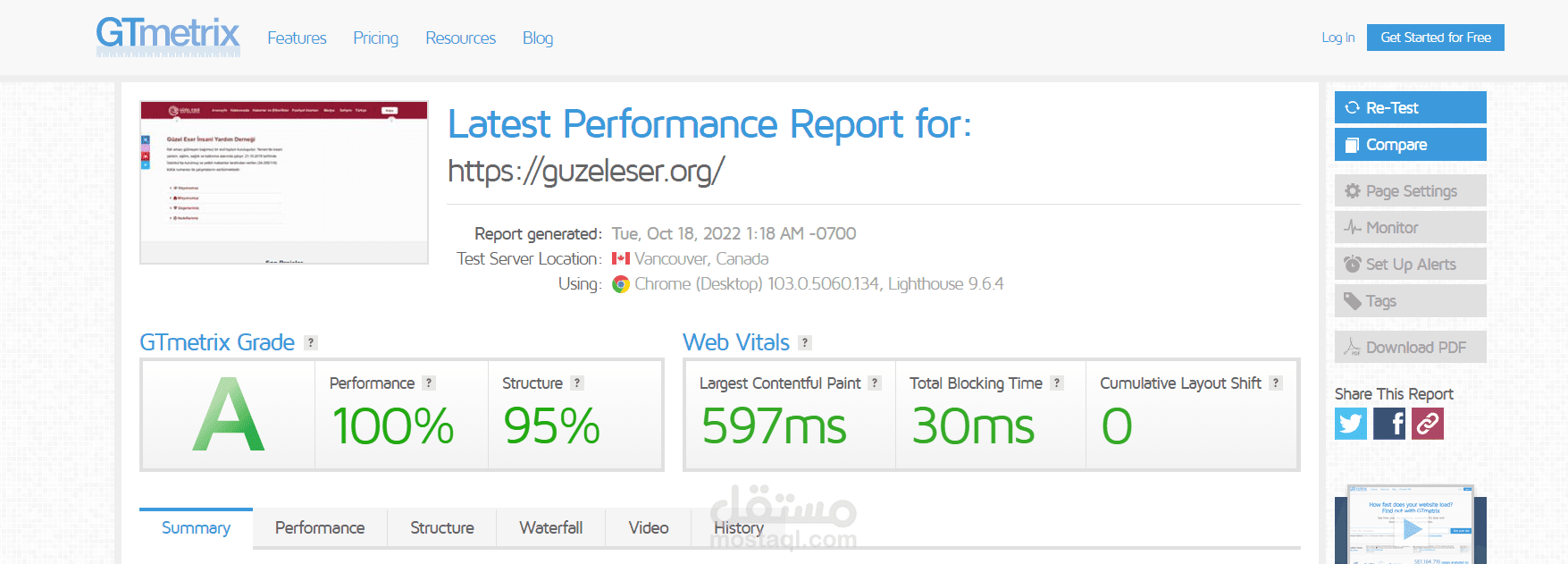
Task: Click help icon next to Web Vitals
Action: tap(805, 342)
